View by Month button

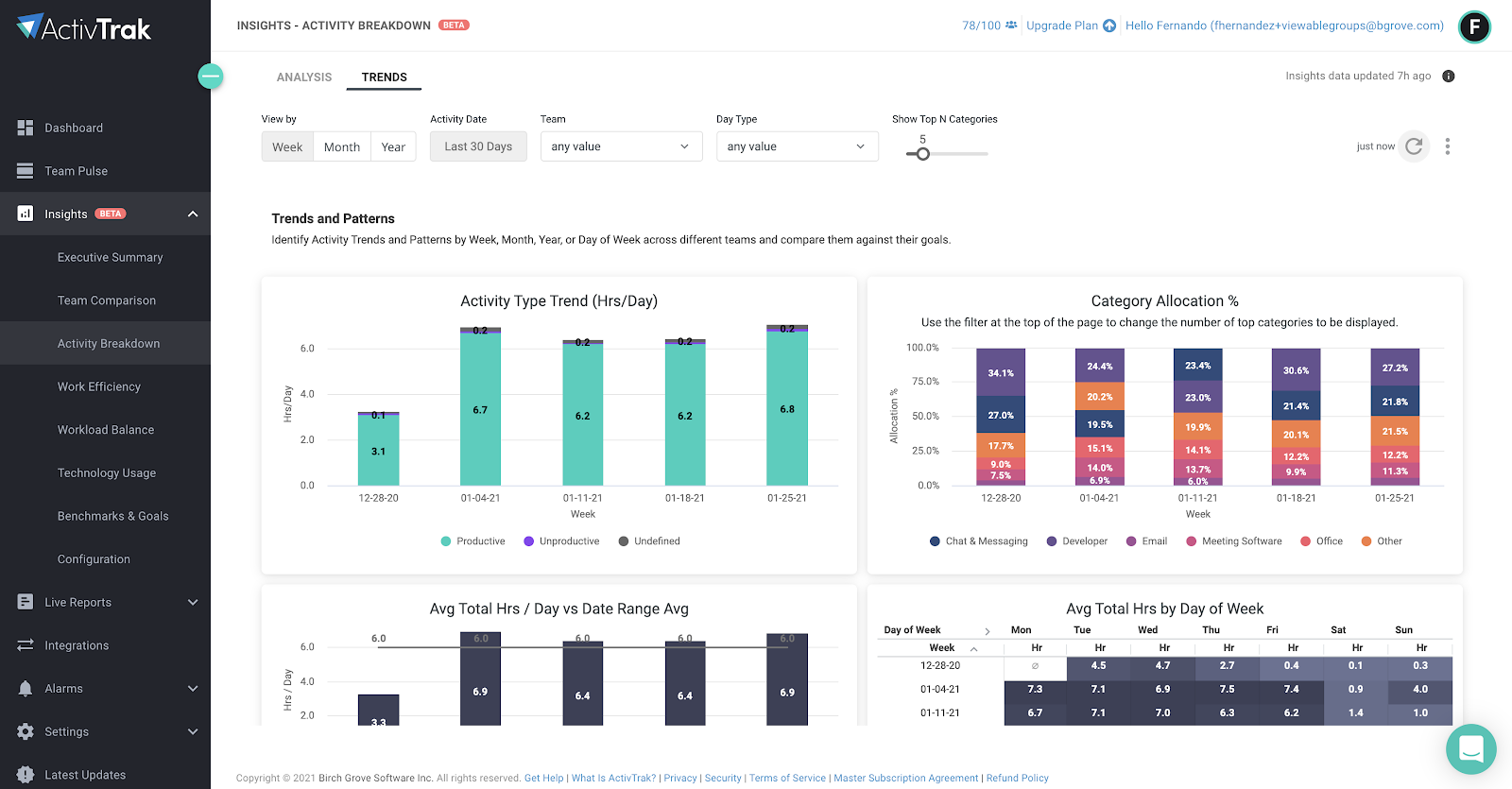point(342,146)
